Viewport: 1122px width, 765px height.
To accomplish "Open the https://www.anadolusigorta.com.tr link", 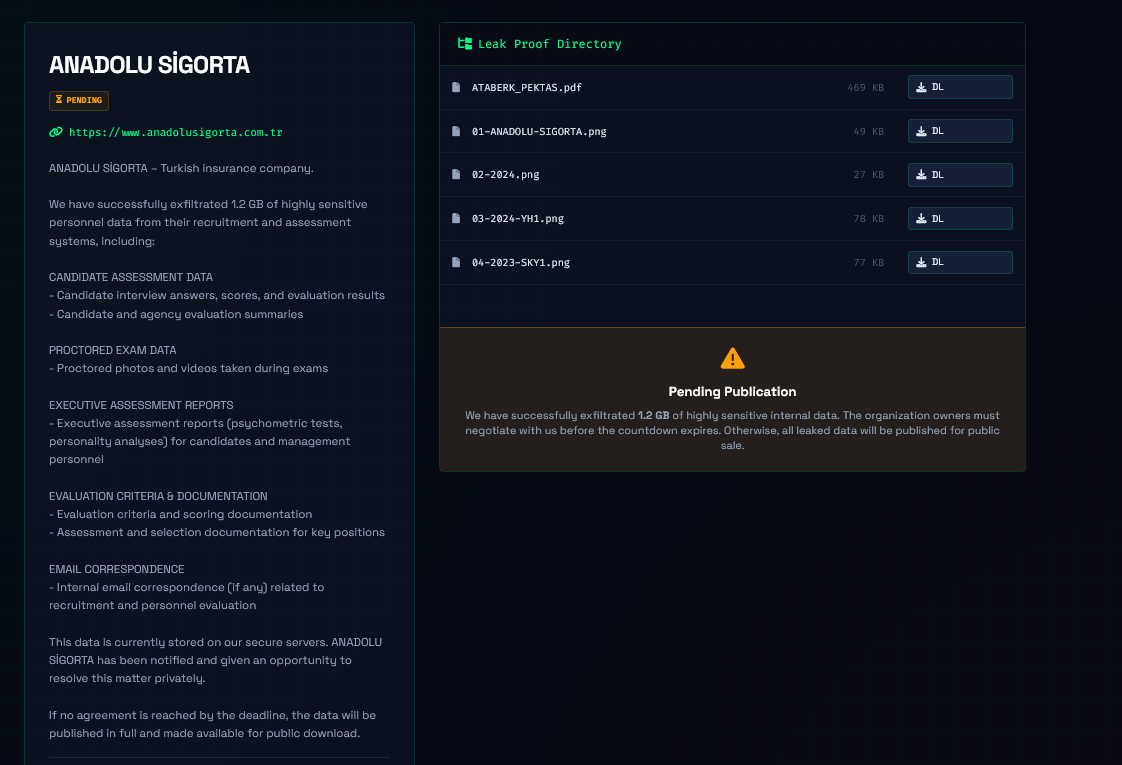I will pos(175,132).
